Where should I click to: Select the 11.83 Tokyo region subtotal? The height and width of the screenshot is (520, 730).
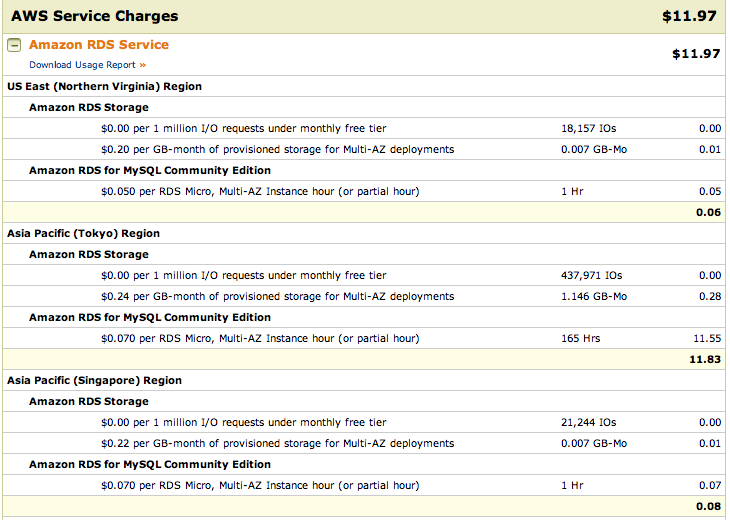pos(705,359)
